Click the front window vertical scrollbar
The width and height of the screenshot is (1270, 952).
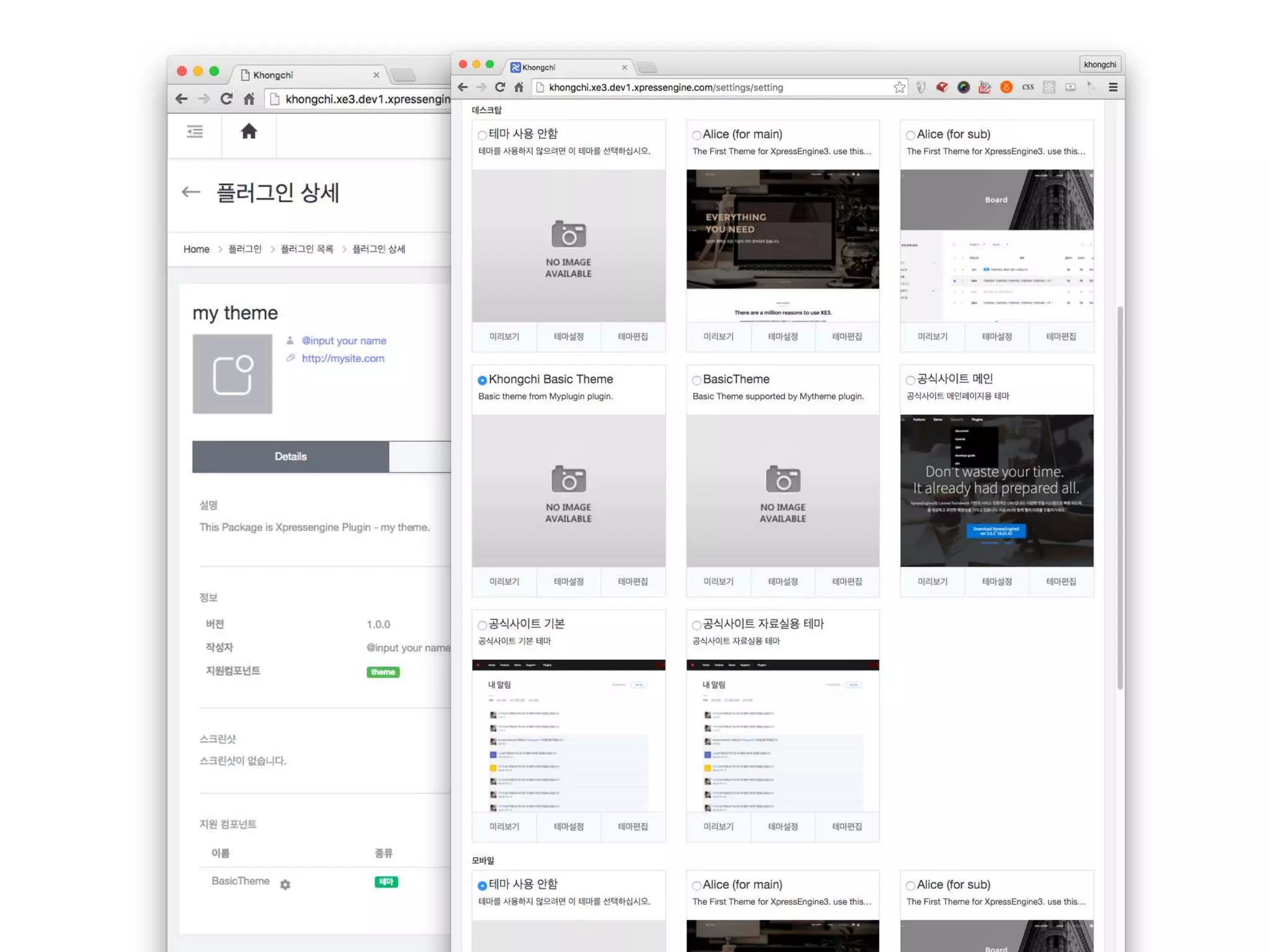[x=1119, y=496]
